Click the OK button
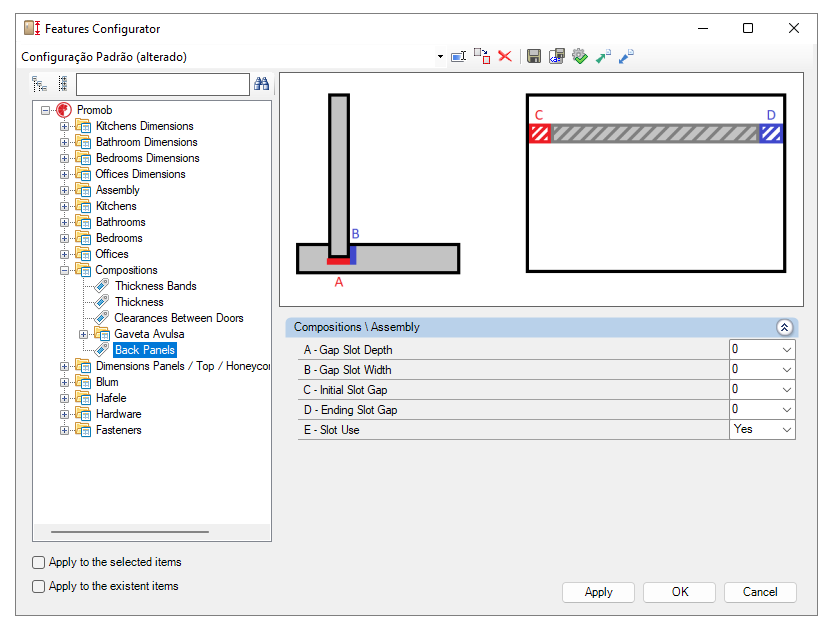 (x=680, y=592)
